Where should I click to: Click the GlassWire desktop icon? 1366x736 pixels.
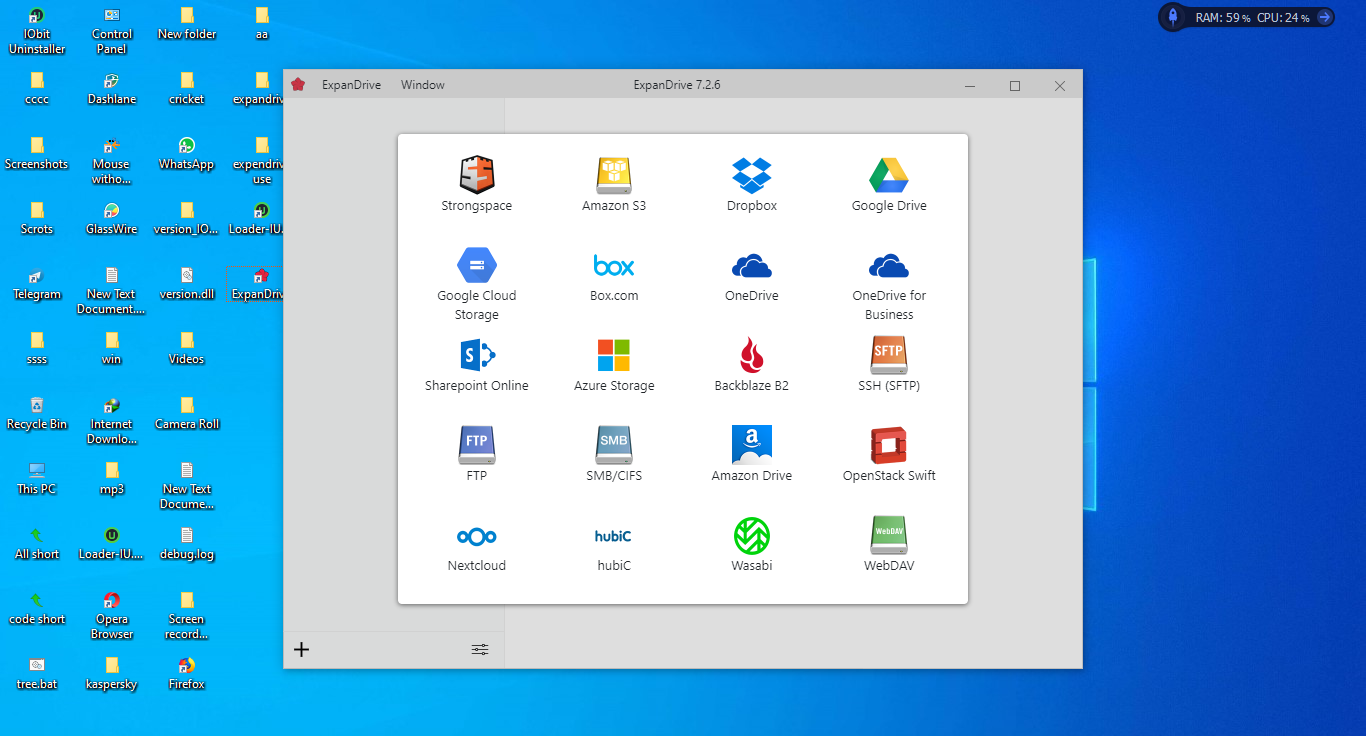tap(112, 218)
